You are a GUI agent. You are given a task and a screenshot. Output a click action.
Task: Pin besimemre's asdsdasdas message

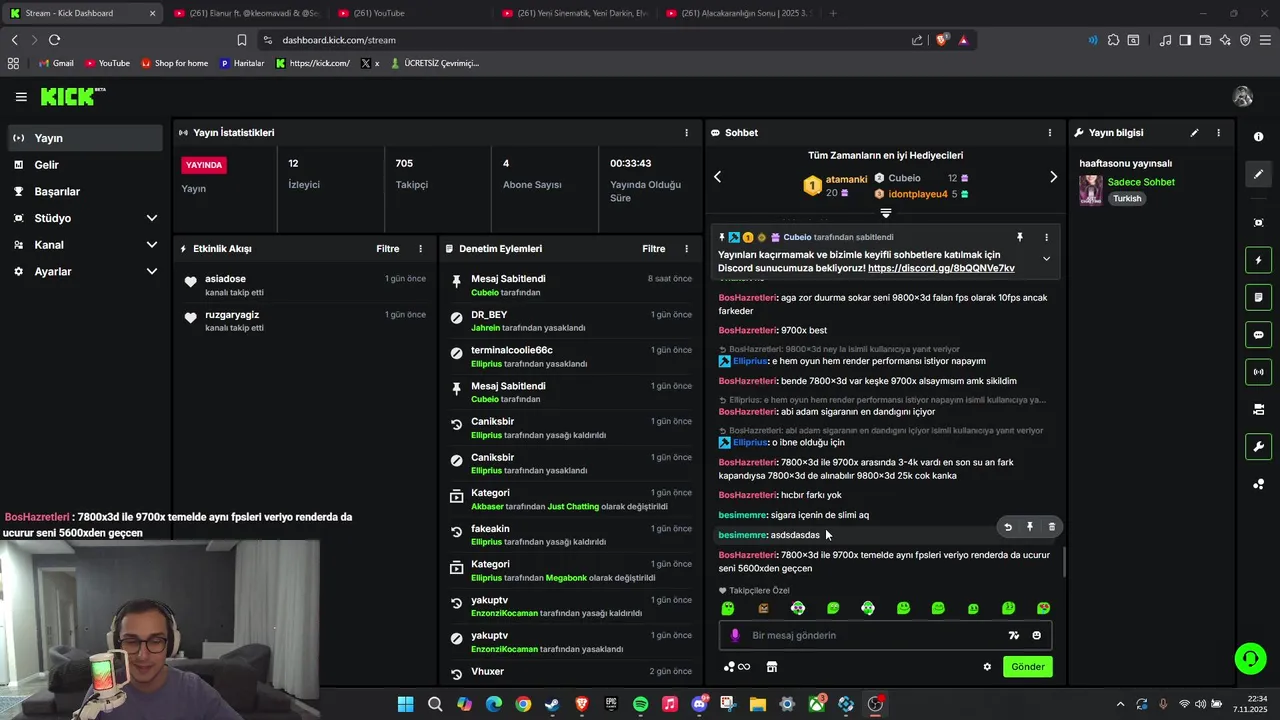(x=1030, y=527)
